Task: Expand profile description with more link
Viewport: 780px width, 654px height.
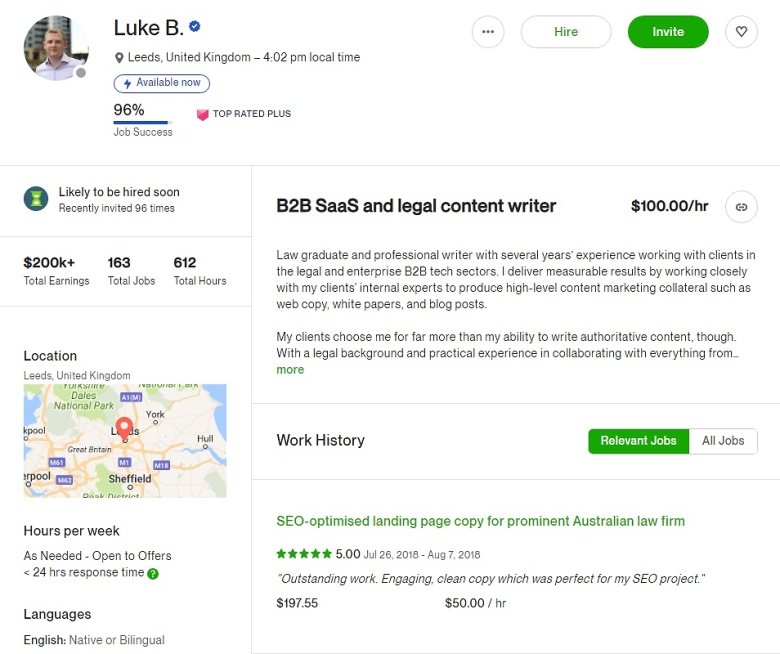Action: 290,370
